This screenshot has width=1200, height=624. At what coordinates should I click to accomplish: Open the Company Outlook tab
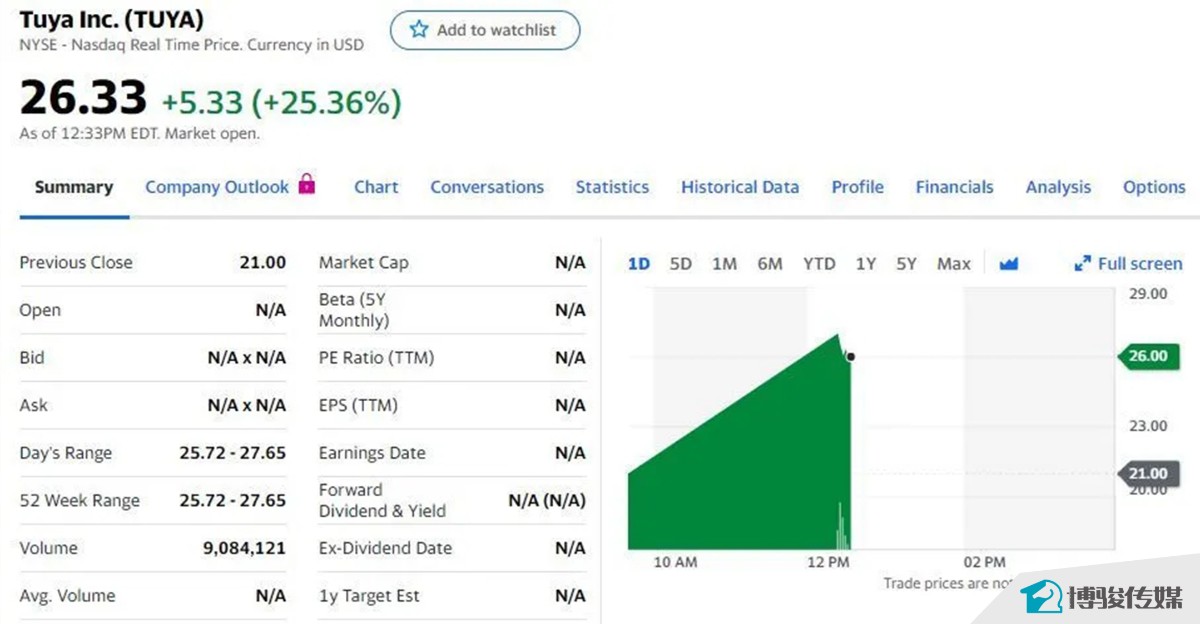click(217, 187)
